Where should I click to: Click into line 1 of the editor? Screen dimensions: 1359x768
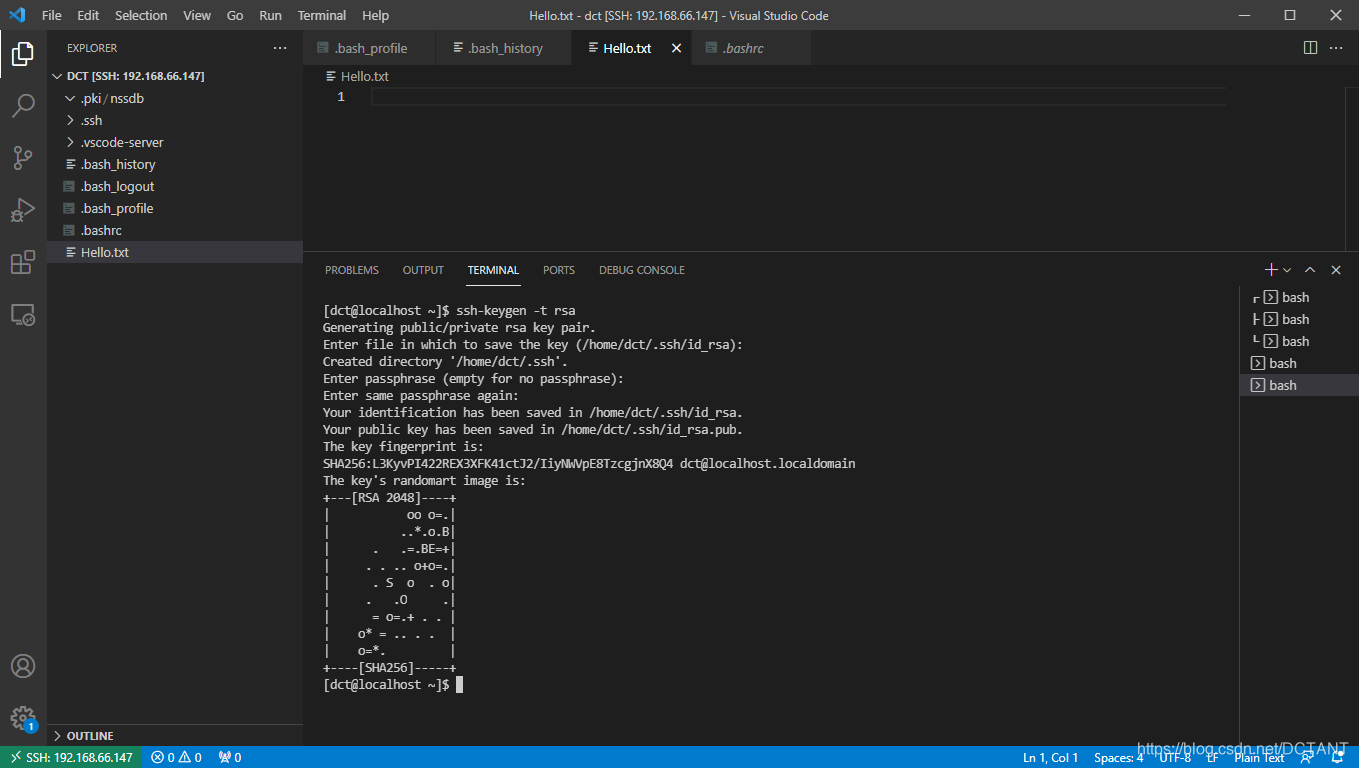point(798,97)
